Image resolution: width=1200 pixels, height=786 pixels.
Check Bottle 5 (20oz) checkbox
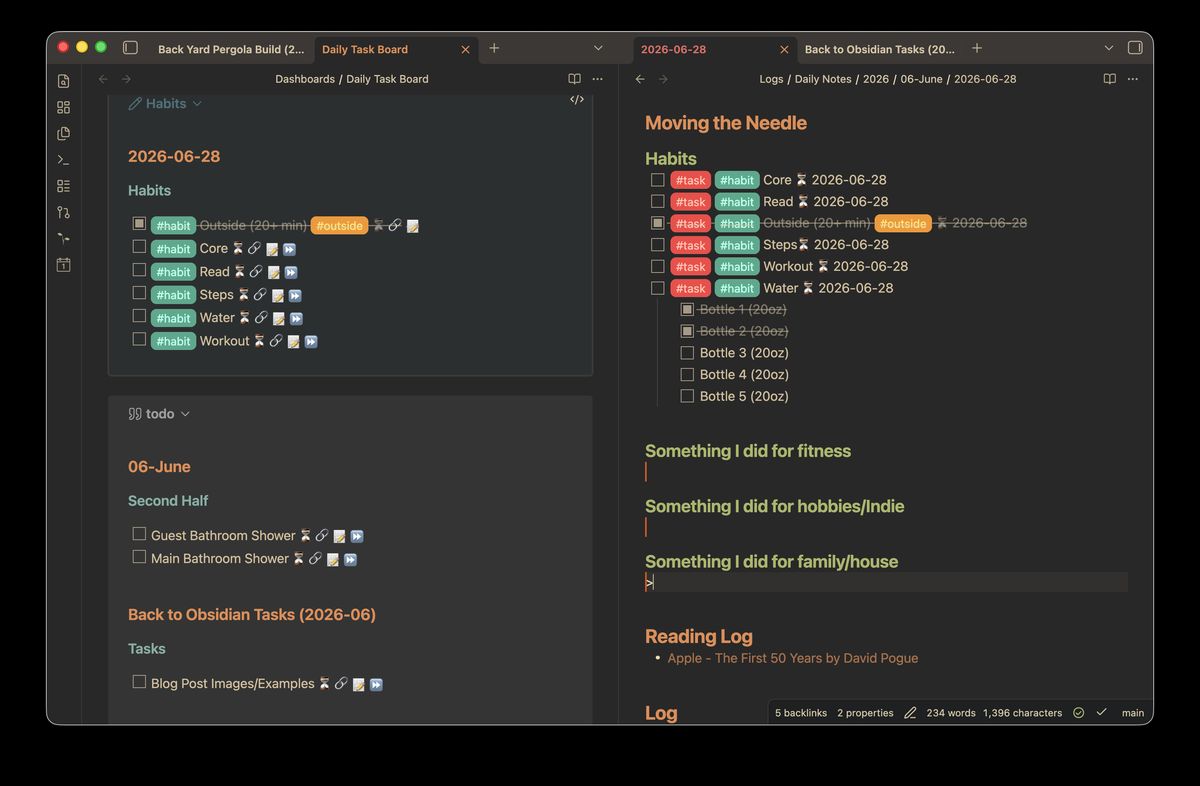pyautogui.click(x=687, y=396)
